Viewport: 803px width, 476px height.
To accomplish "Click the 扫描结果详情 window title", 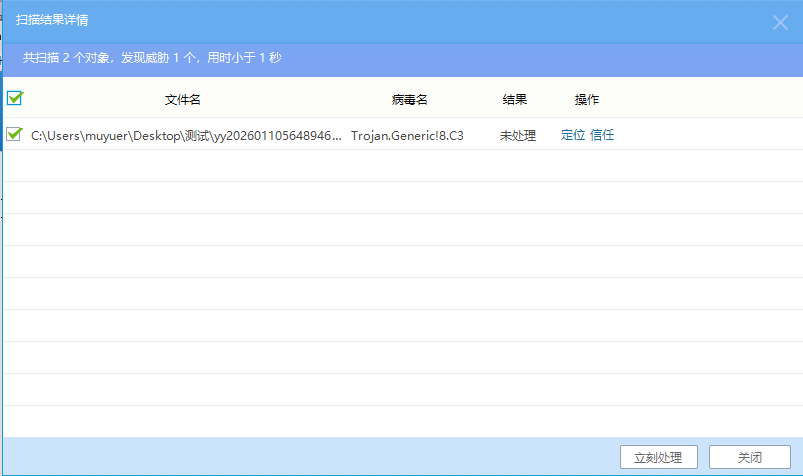I will coord(52,21).
